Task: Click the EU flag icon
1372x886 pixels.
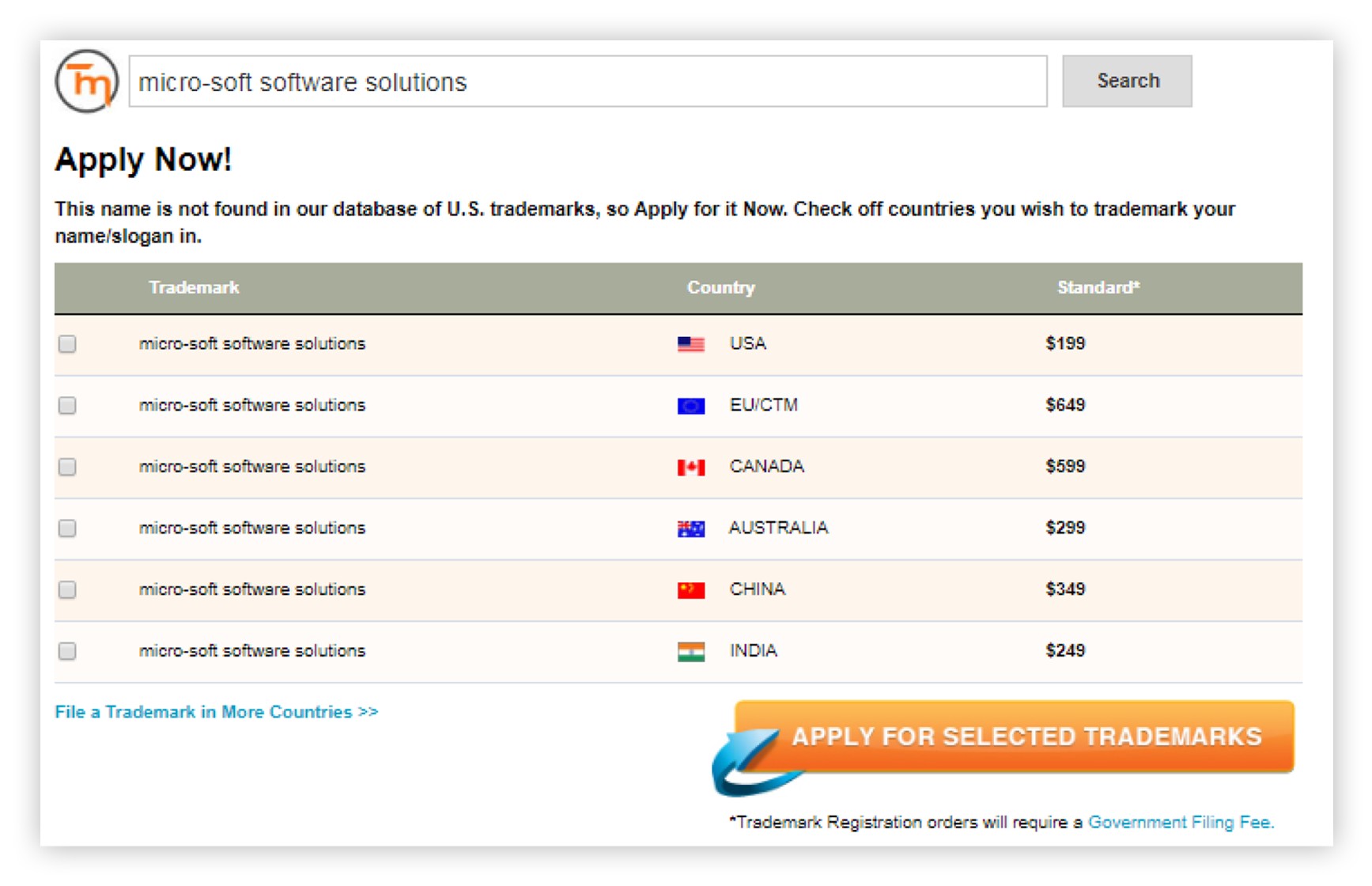Action: [x=690, y=406]
